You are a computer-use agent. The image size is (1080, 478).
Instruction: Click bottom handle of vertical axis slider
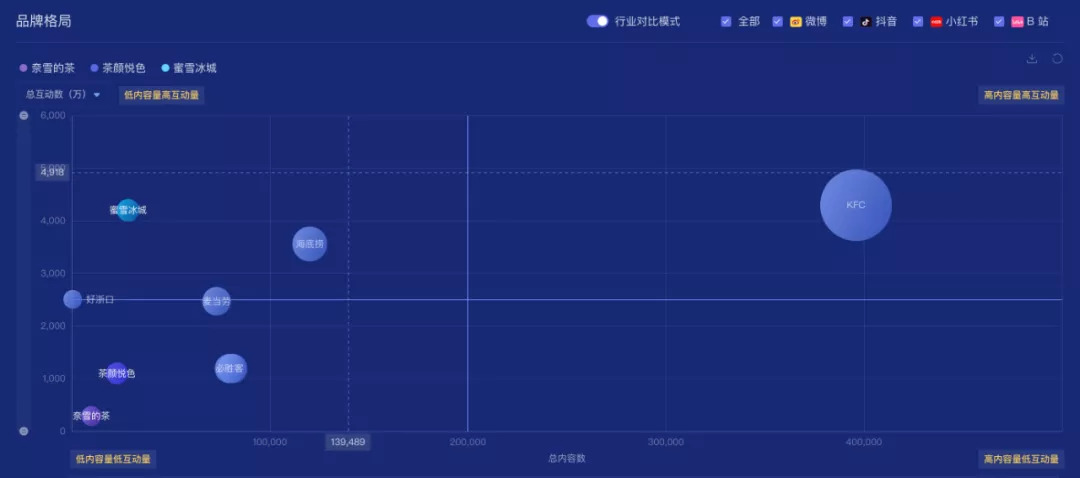tap(24, 431)
